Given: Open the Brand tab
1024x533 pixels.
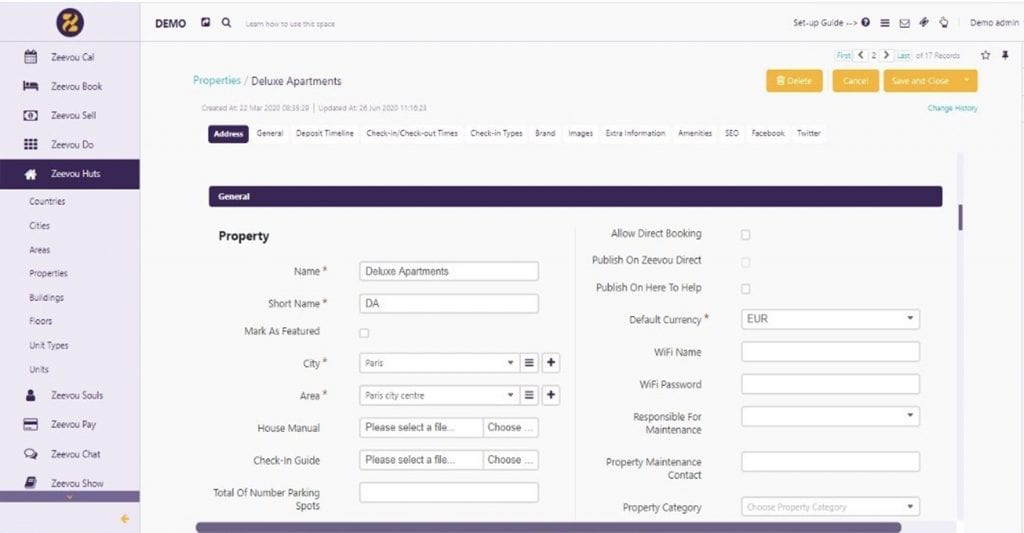Looking at the screenshot, I should (x=545, y=133).
